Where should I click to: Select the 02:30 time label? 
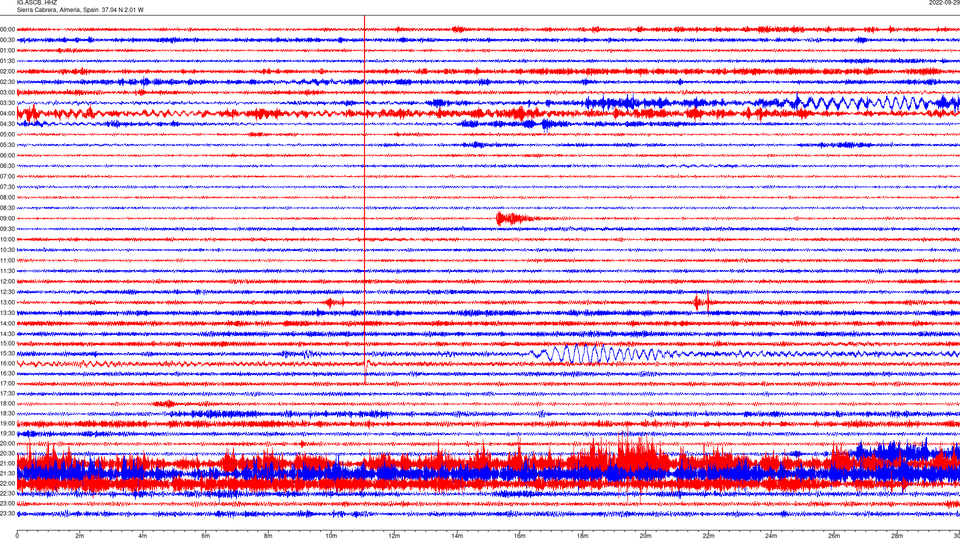[7, 82]
